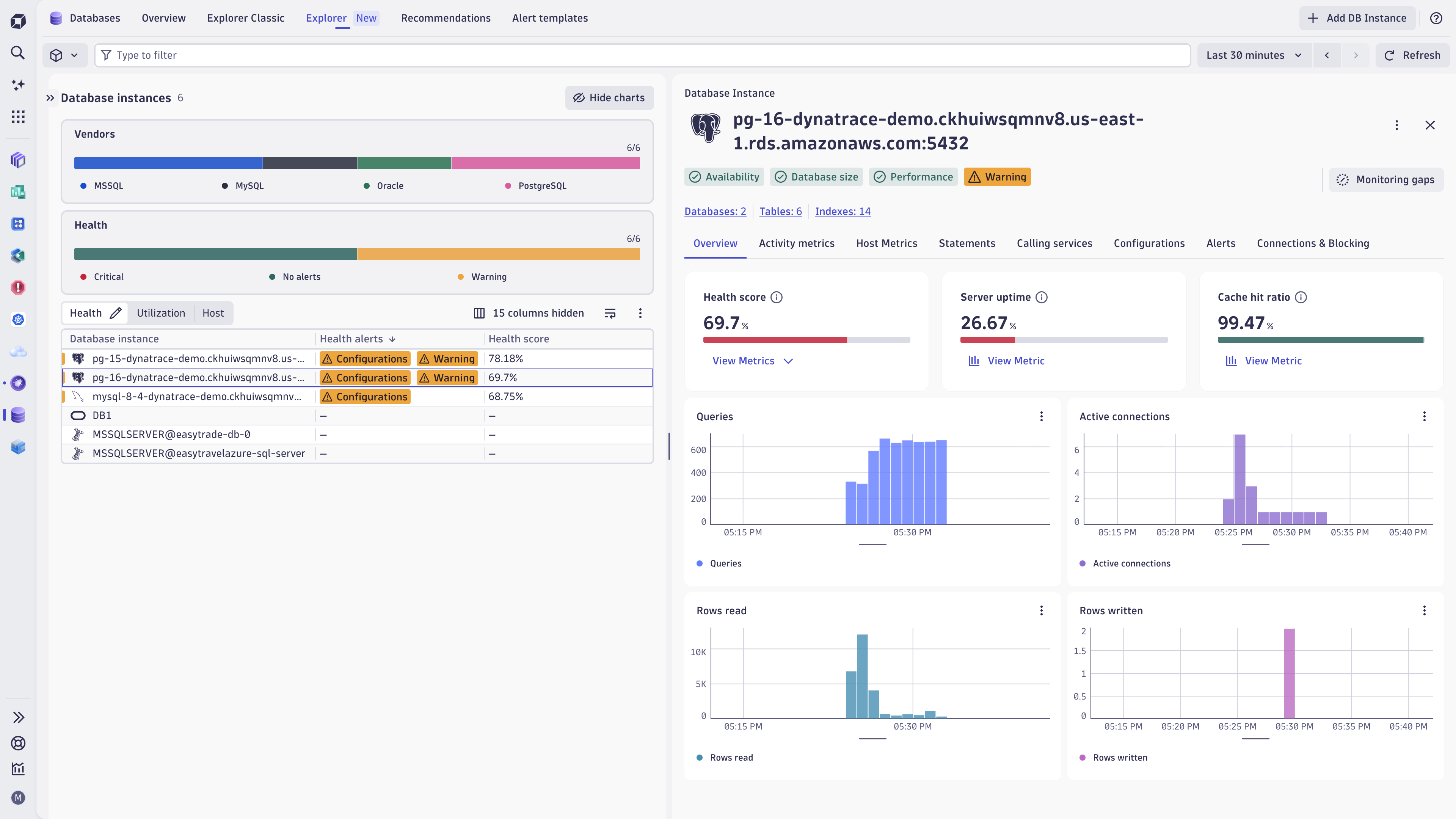
Task: Toggle PostgreSQL in the Vendors legend
Action: [x=535, y=186]
